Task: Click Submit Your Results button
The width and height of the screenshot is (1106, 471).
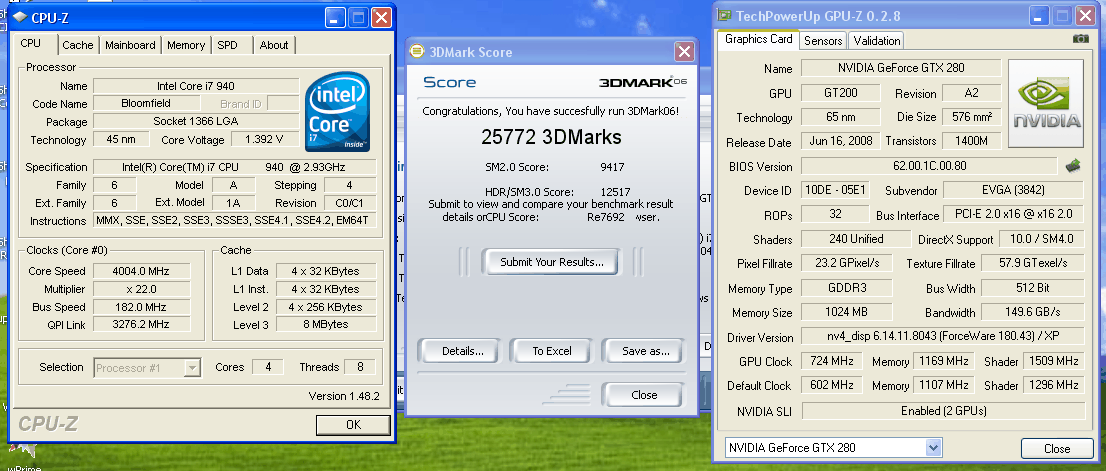Action: tap(552, 262)
